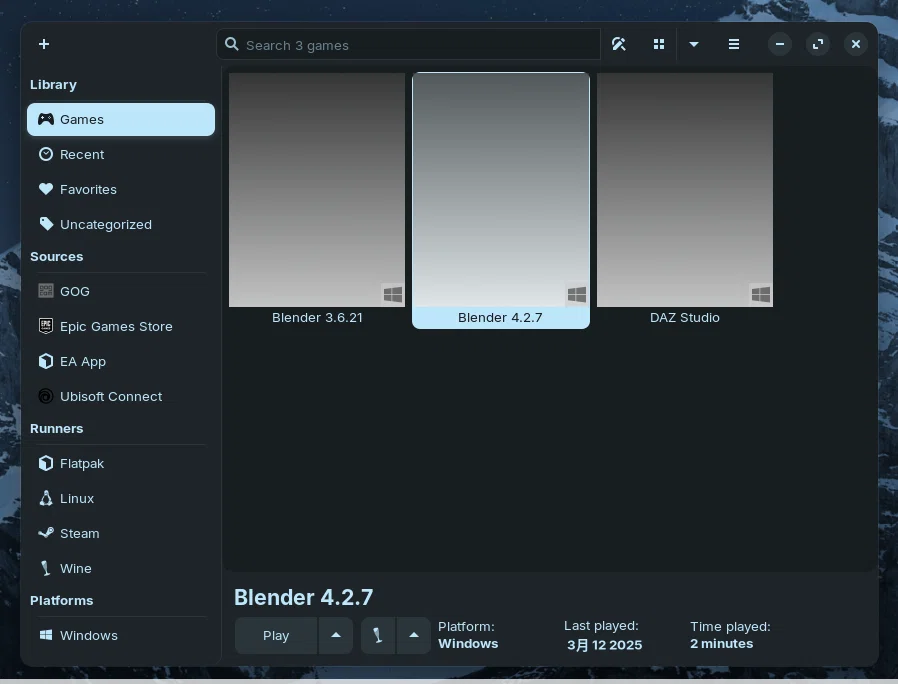Select Ubisoft Connect source

pyautogui.click(x=121, y=396)
